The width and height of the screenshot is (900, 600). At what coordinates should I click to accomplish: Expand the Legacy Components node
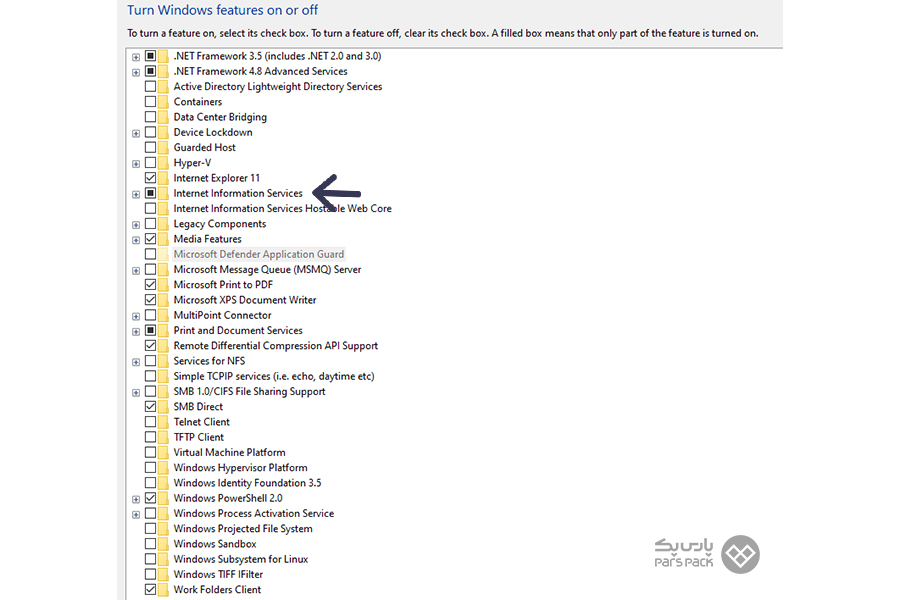pyautogui.click(x=136, y=224)
